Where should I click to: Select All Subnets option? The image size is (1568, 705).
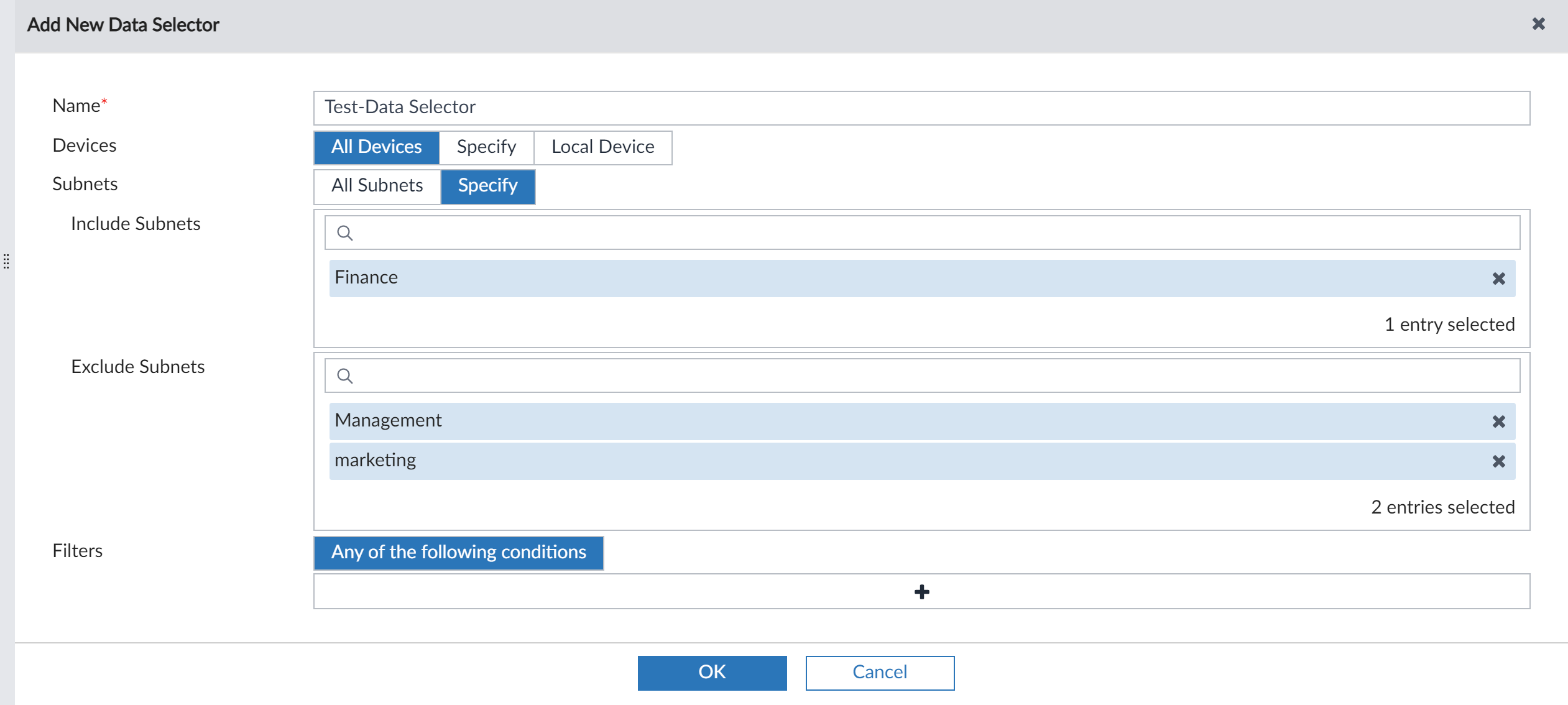point(377,186)
